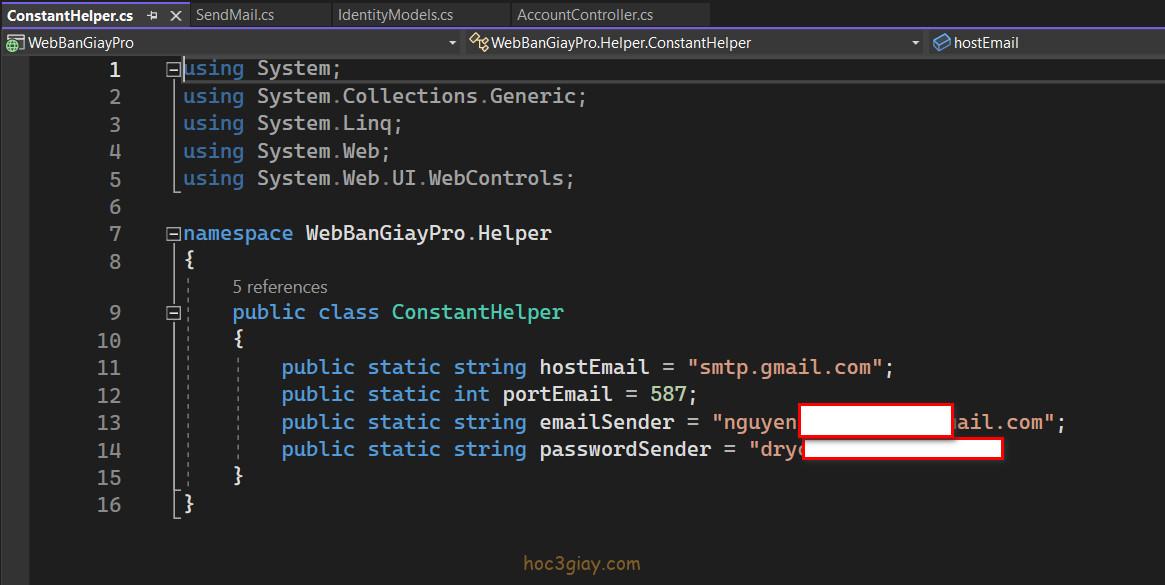Click line number 12 in the gutter
Screen dimensions: 1165x585
point(108,395)
